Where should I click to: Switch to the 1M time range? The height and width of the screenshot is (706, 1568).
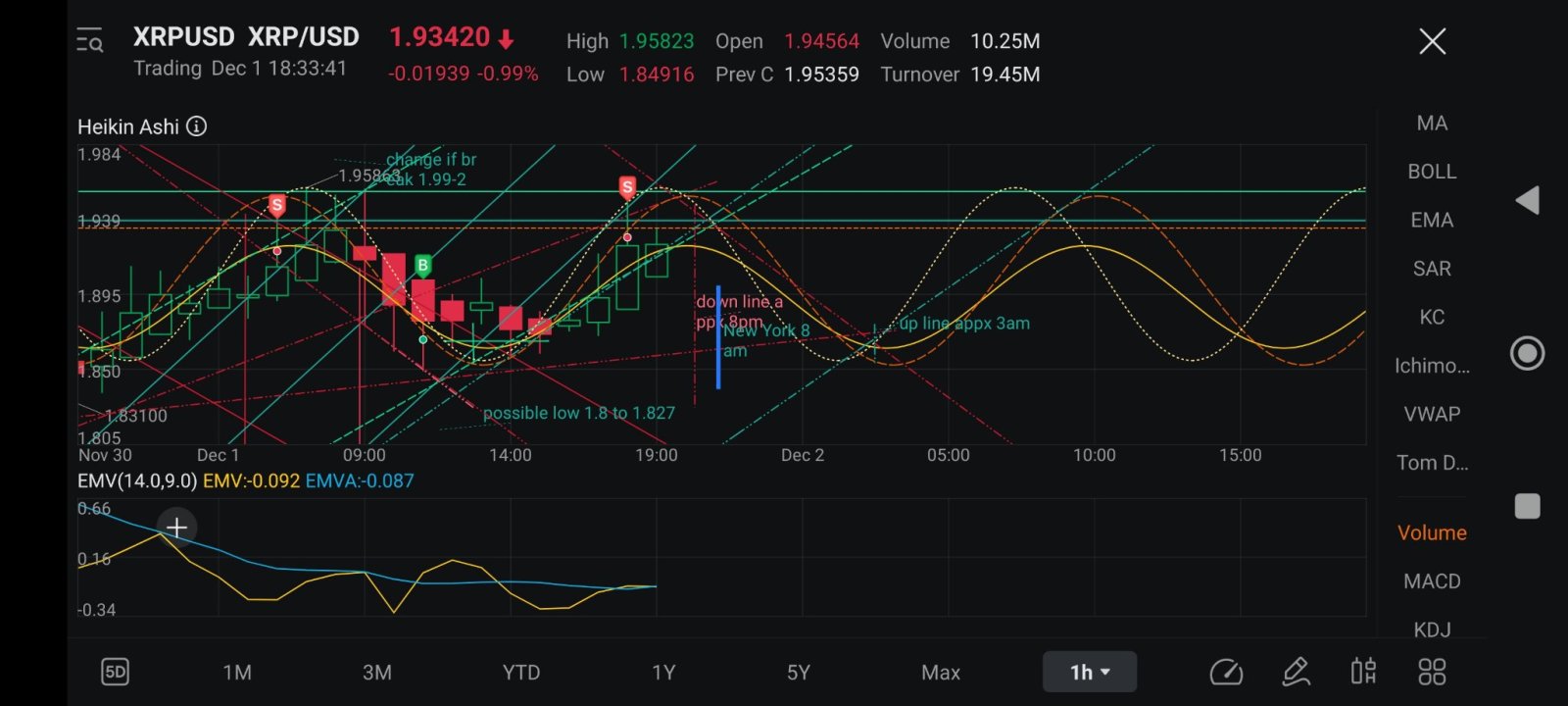click(x=237, y=673)
